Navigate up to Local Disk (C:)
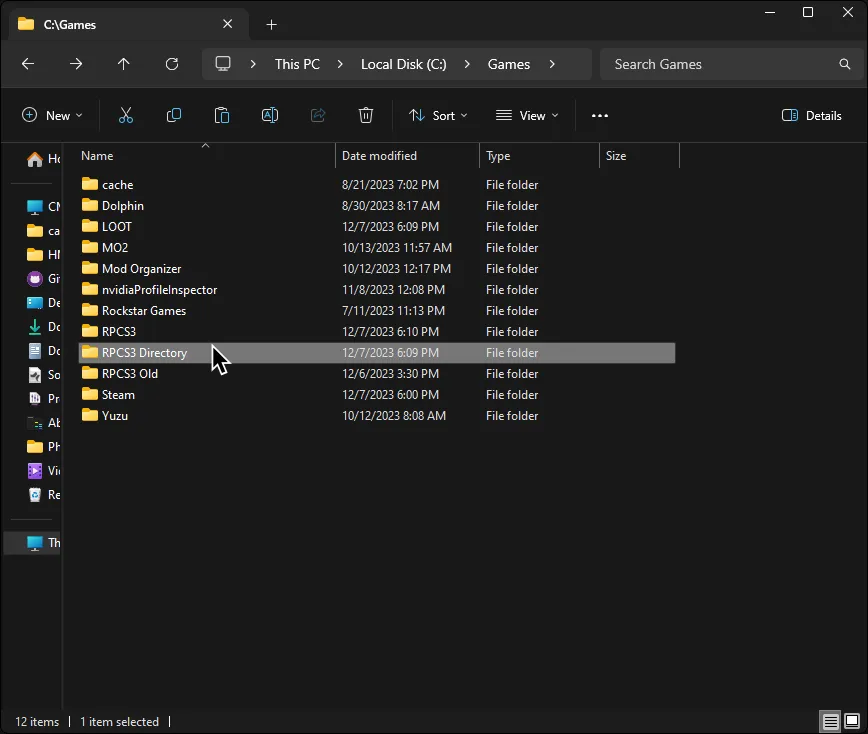The image size is (868, 734). pyautogui.click(x=123, y=64)
